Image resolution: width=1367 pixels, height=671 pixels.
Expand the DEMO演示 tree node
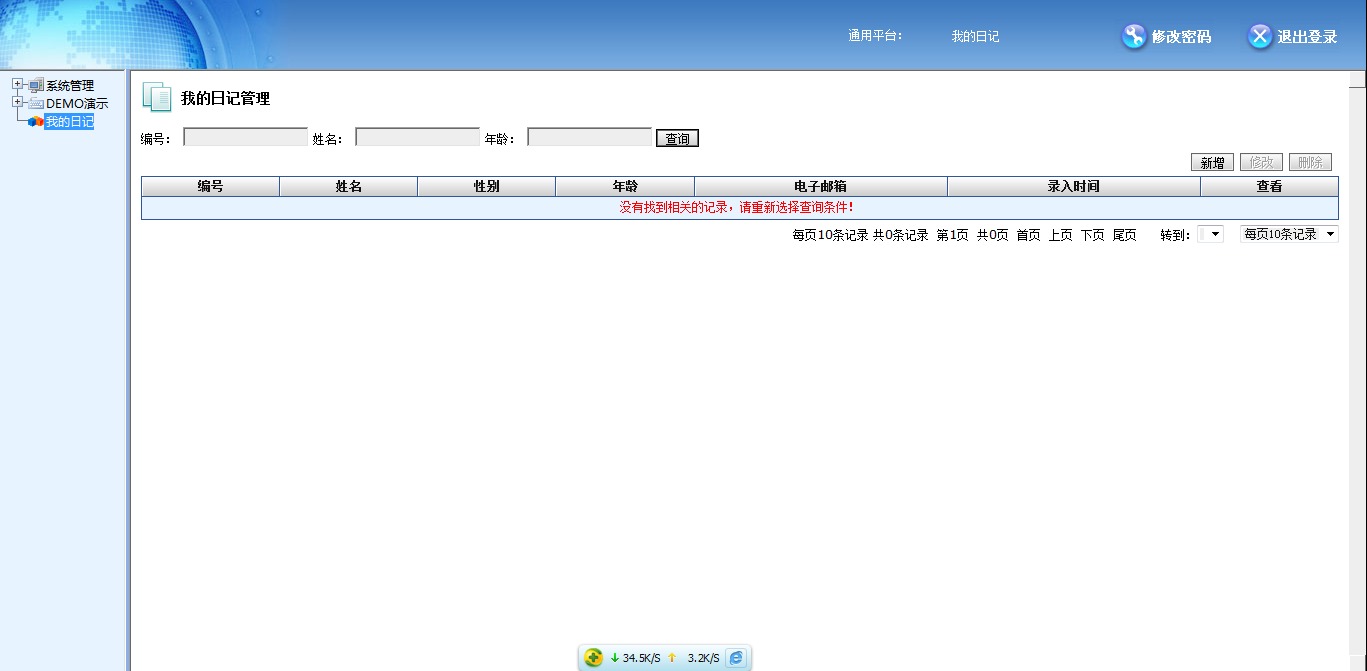[x=17, y=102]
